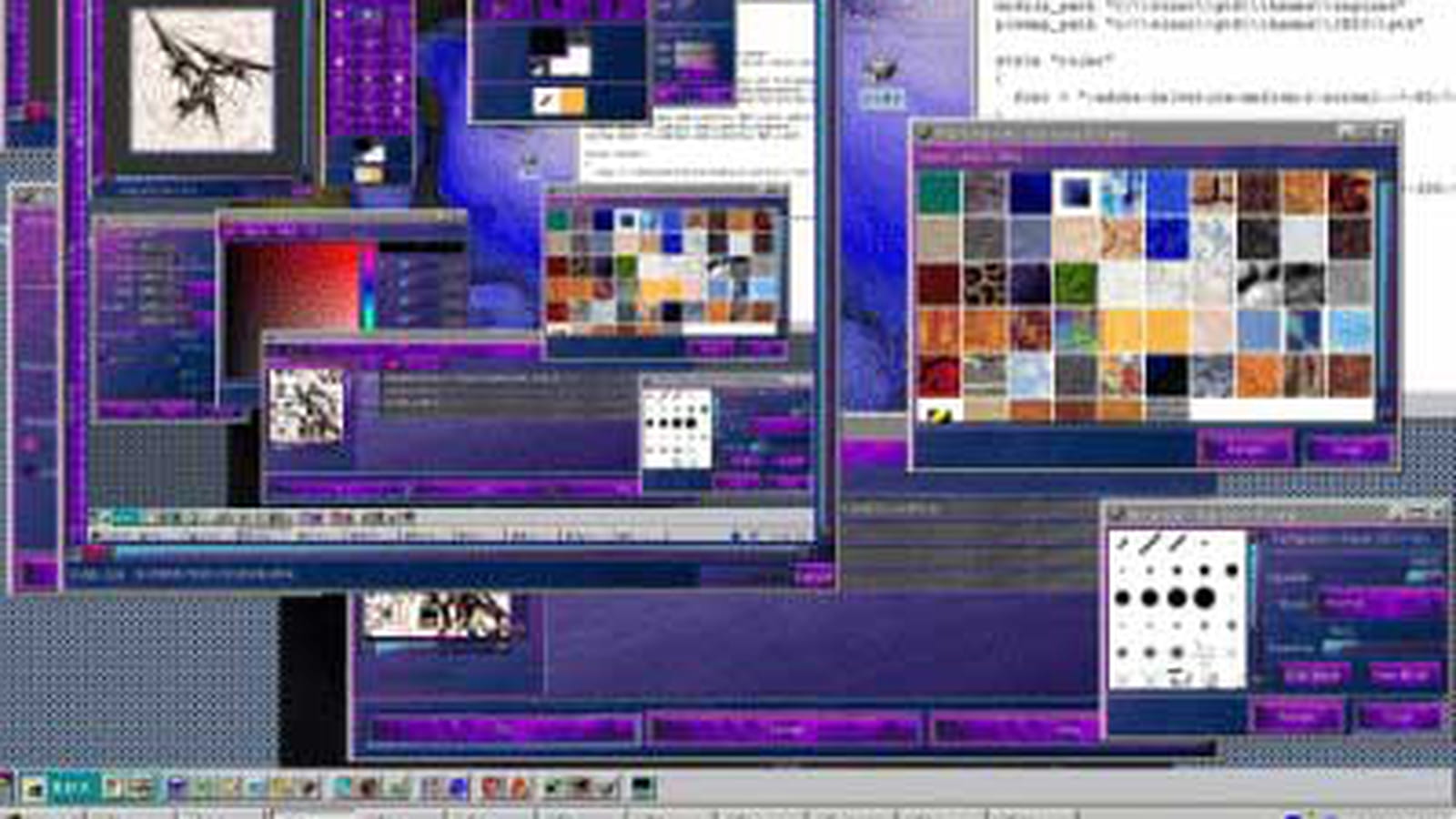Screen dimensions: 1456x819
Task: Click the middle wide button in the bottom dialog
Action: click(785, 729)
